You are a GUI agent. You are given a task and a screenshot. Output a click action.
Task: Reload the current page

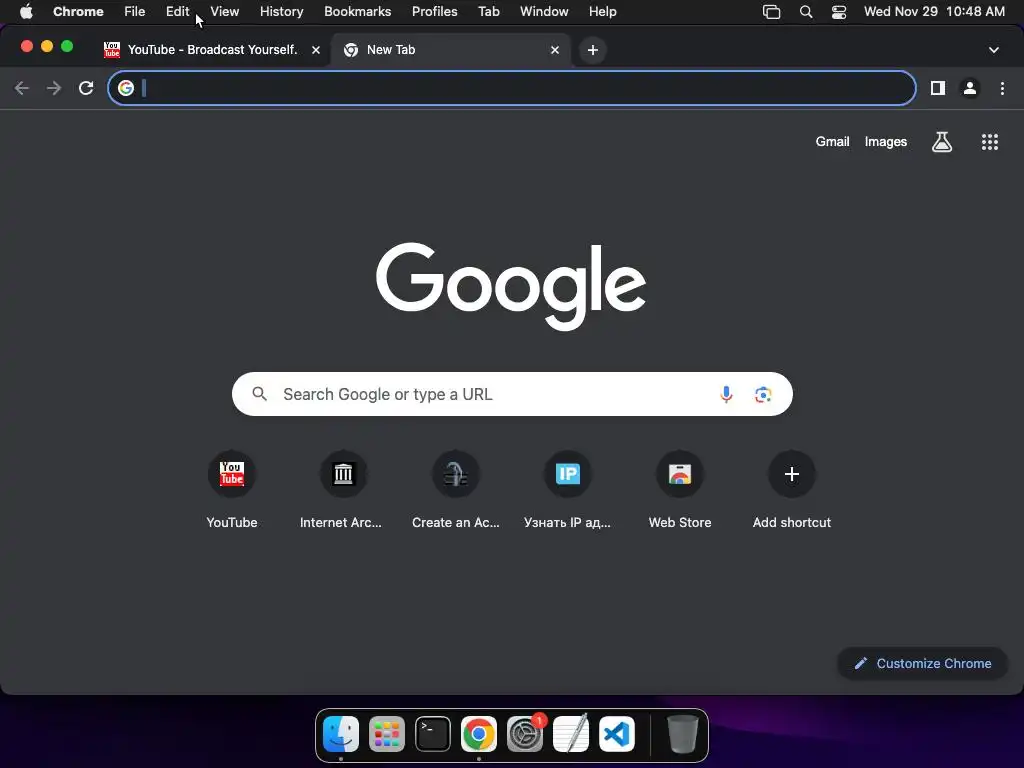86,88
